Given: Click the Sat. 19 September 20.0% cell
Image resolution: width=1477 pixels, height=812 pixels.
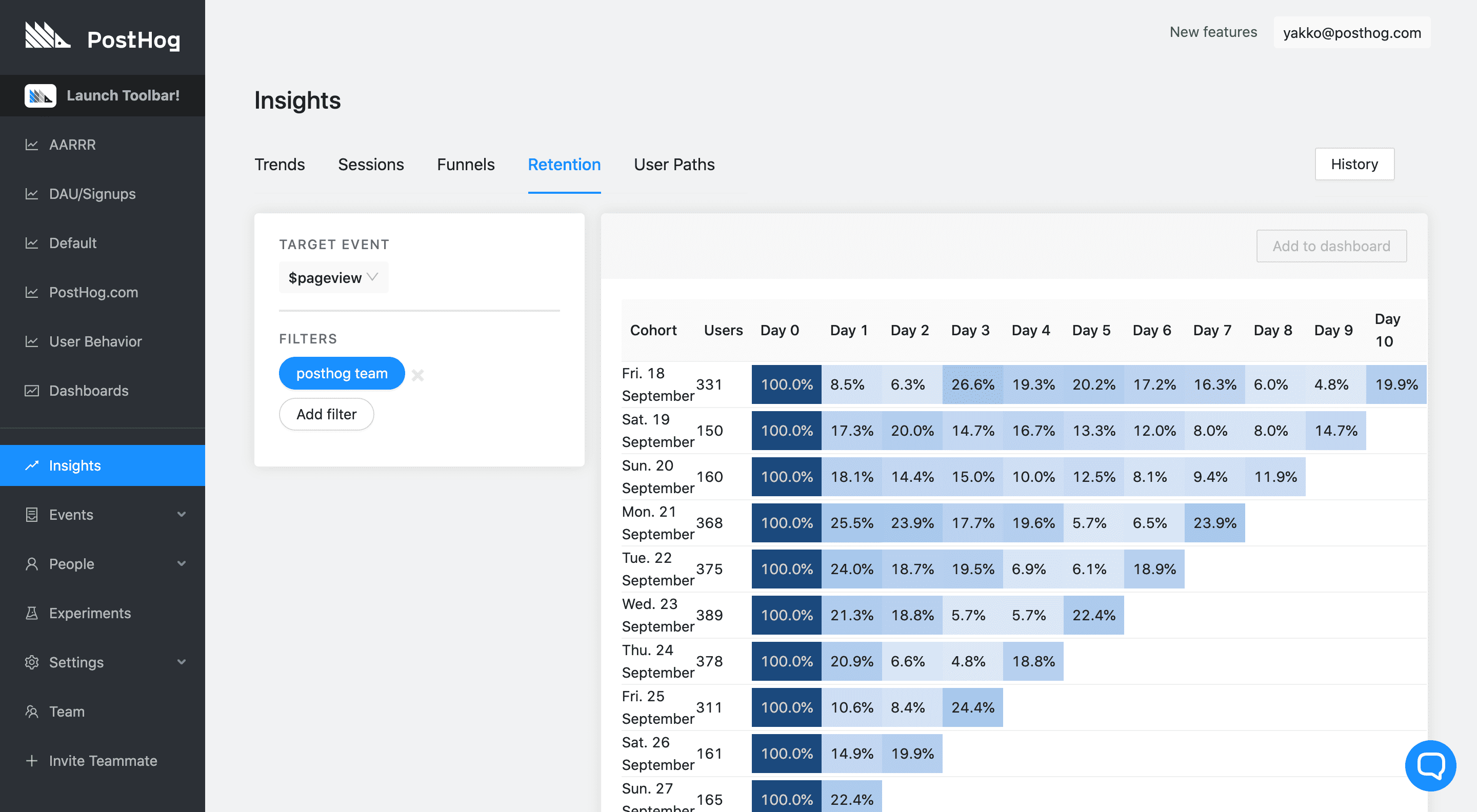Looking at the screenshot, I should click(x=912, y=431).
